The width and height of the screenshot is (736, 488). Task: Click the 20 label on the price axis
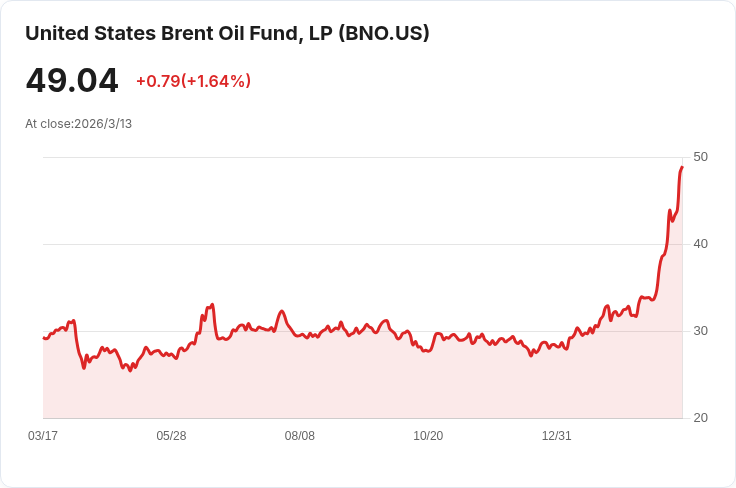coord(700,418)
